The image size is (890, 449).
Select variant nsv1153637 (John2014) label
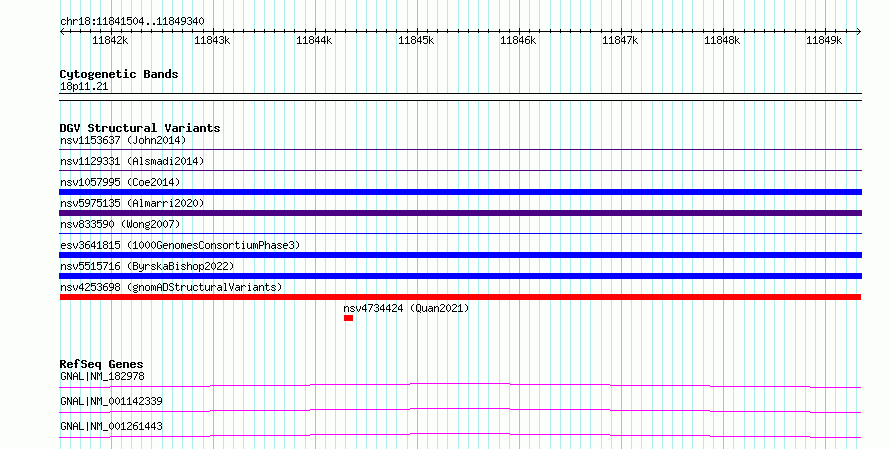click(123, 140)
